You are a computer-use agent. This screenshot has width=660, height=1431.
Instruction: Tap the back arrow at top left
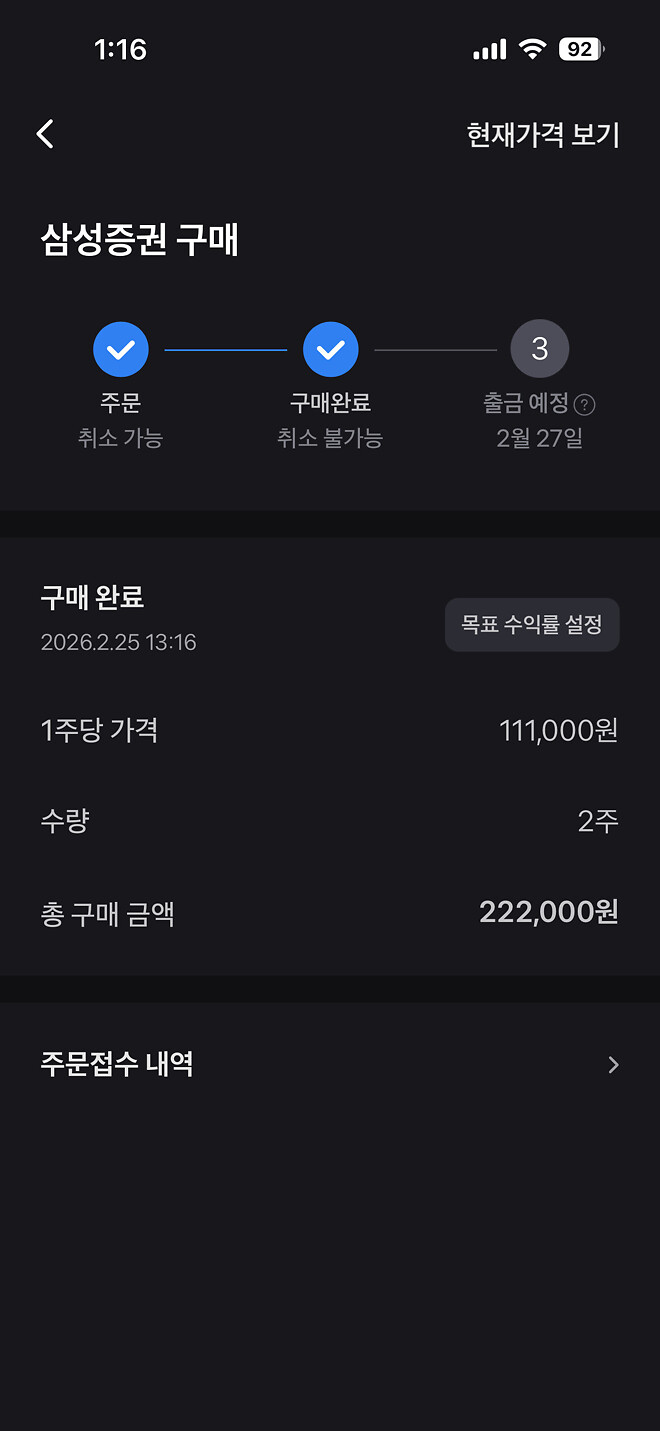44,133
